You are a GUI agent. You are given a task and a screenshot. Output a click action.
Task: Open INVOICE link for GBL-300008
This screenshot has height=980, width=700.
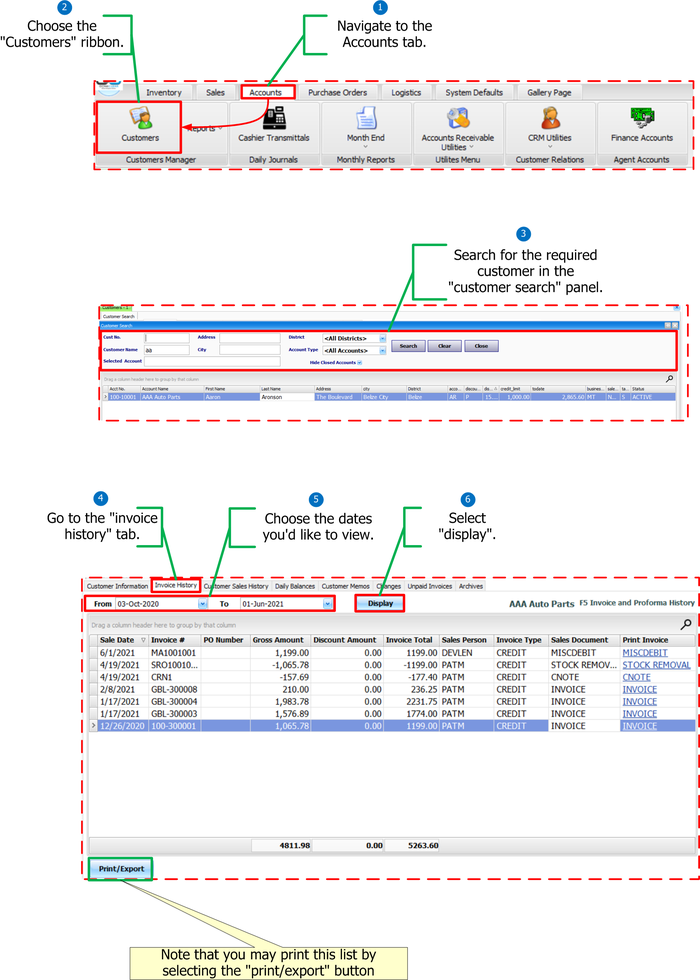[x=639, y=689]
